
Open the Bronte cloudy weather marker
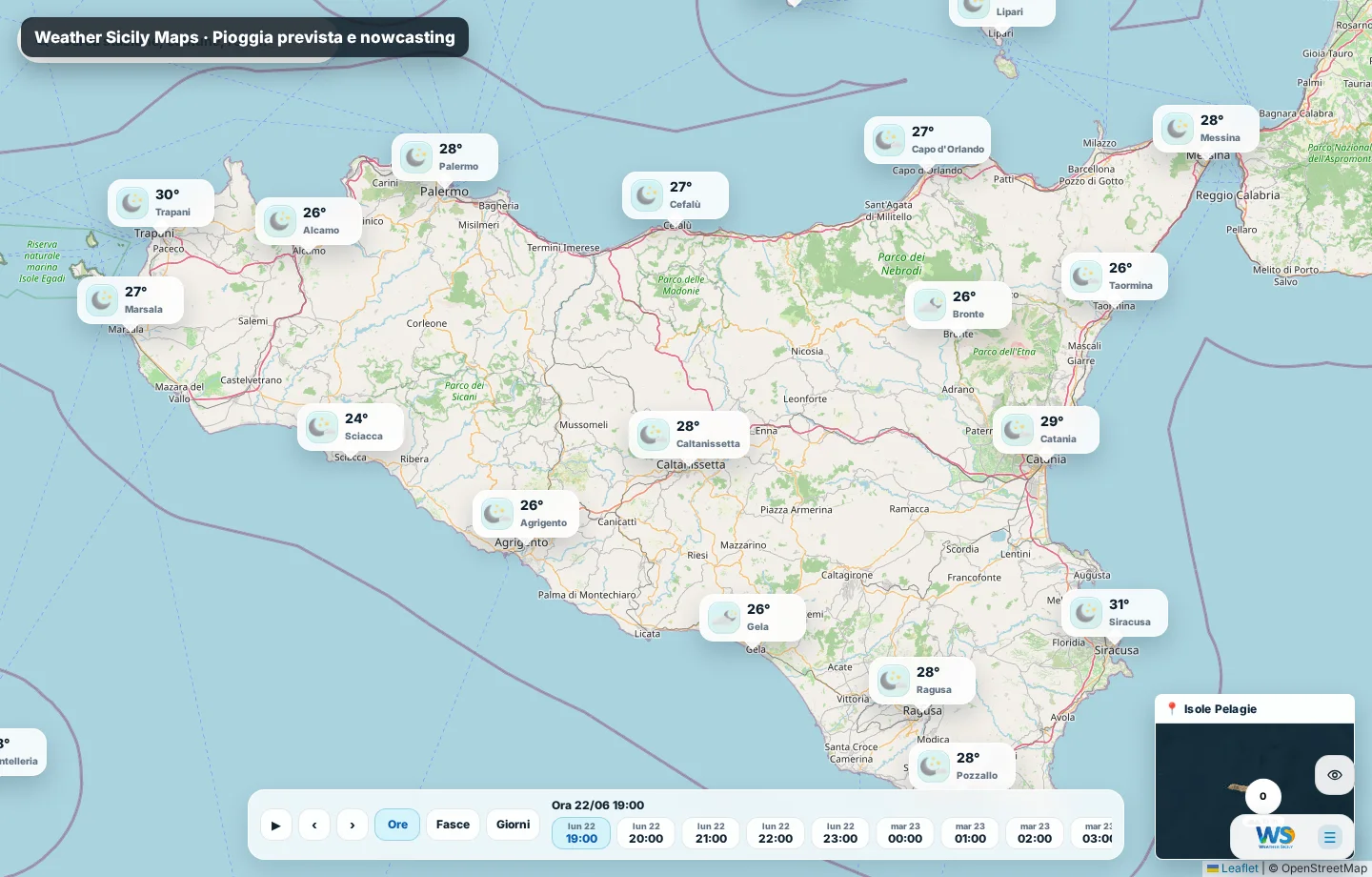pyautogui.click(x=958, y=305)
